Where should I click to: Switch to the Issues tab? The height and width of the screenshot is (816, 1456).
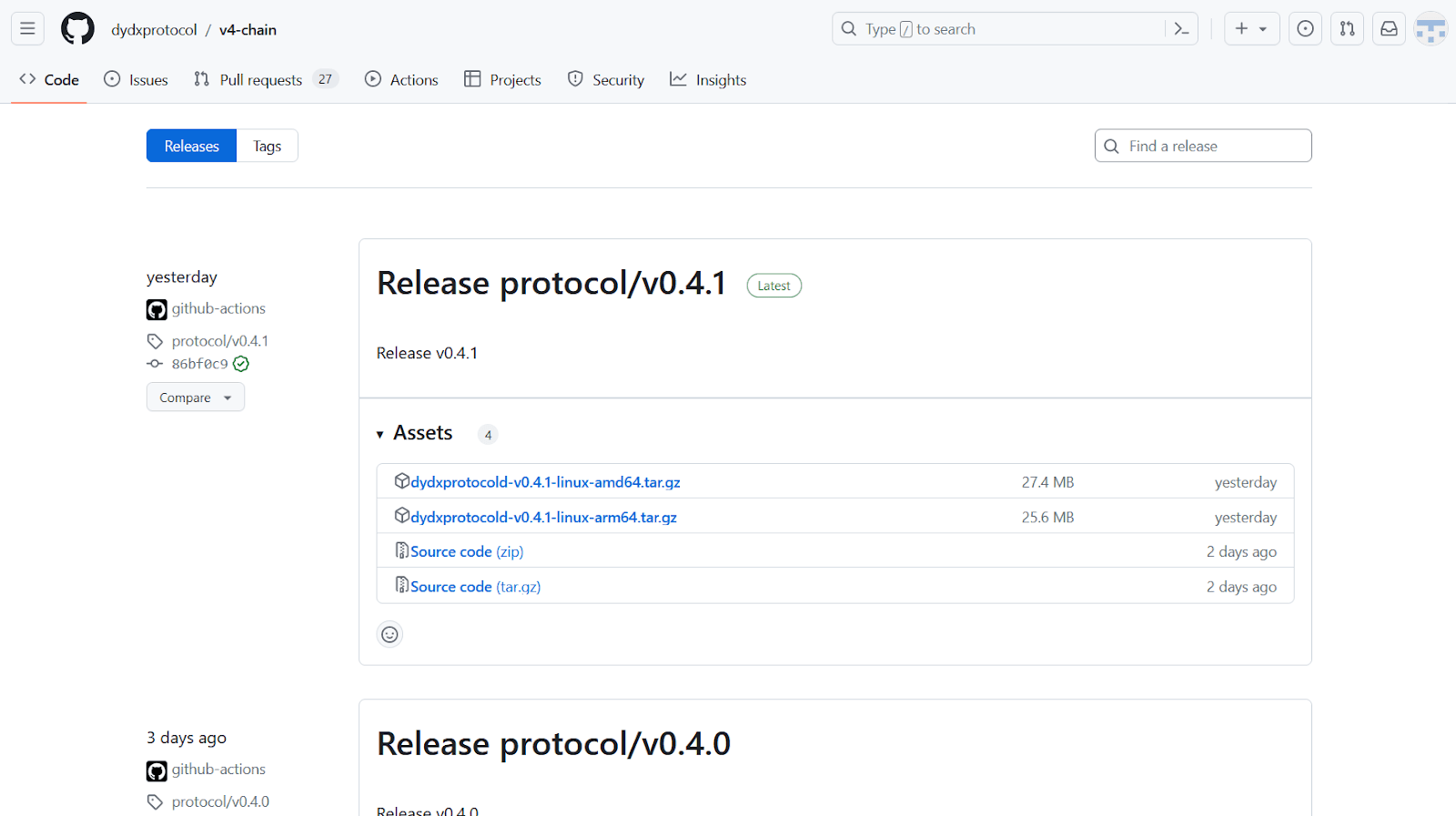[x=136, y=80]
